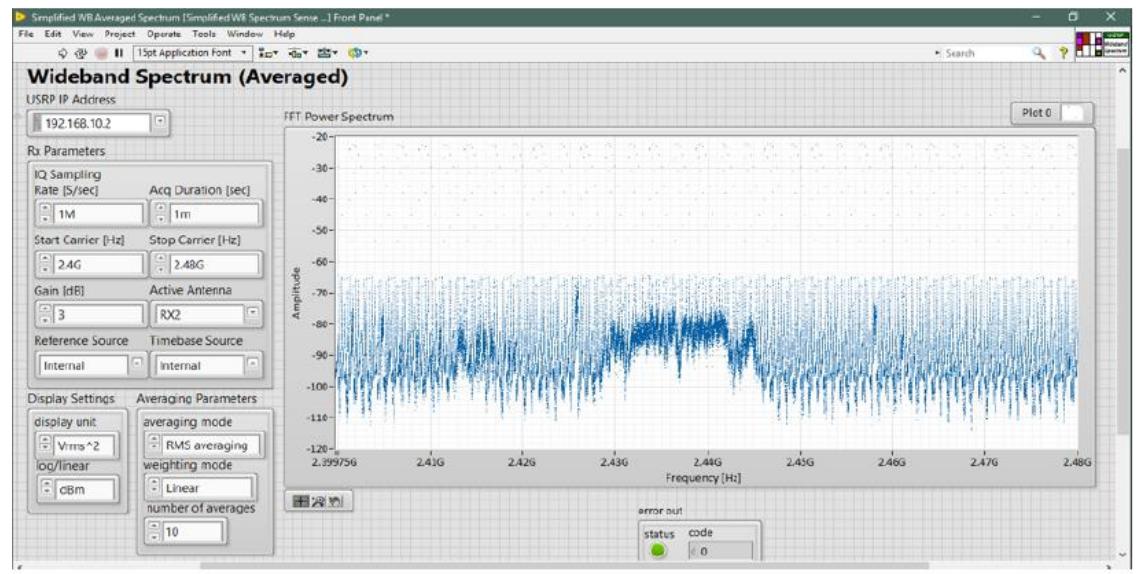Click the Stop Carrier 2.48G field
This screenshot has height=574, width=1138.
[x=213, y=265]
